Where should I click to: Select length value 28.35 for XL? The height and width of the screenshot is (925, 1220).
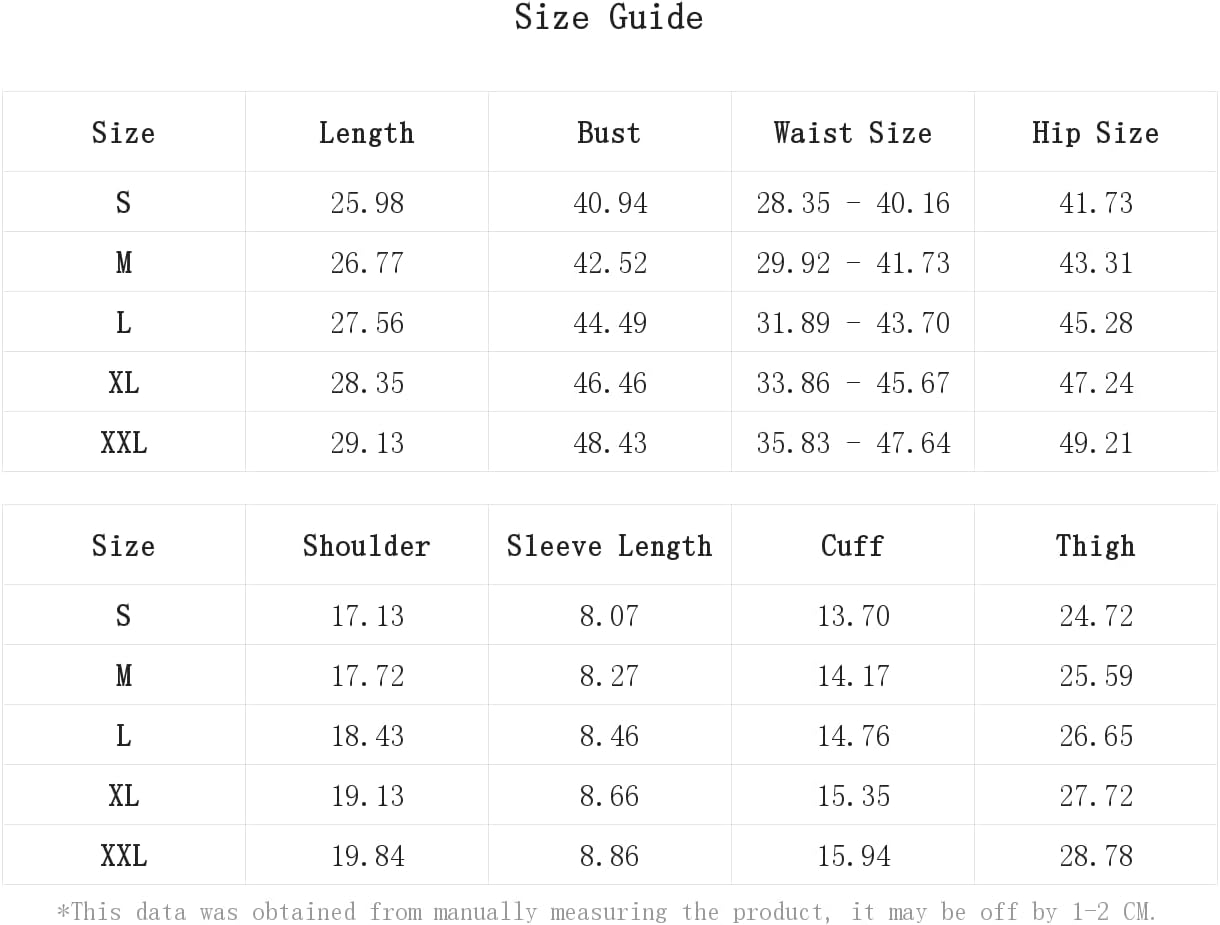click(367, 383)
